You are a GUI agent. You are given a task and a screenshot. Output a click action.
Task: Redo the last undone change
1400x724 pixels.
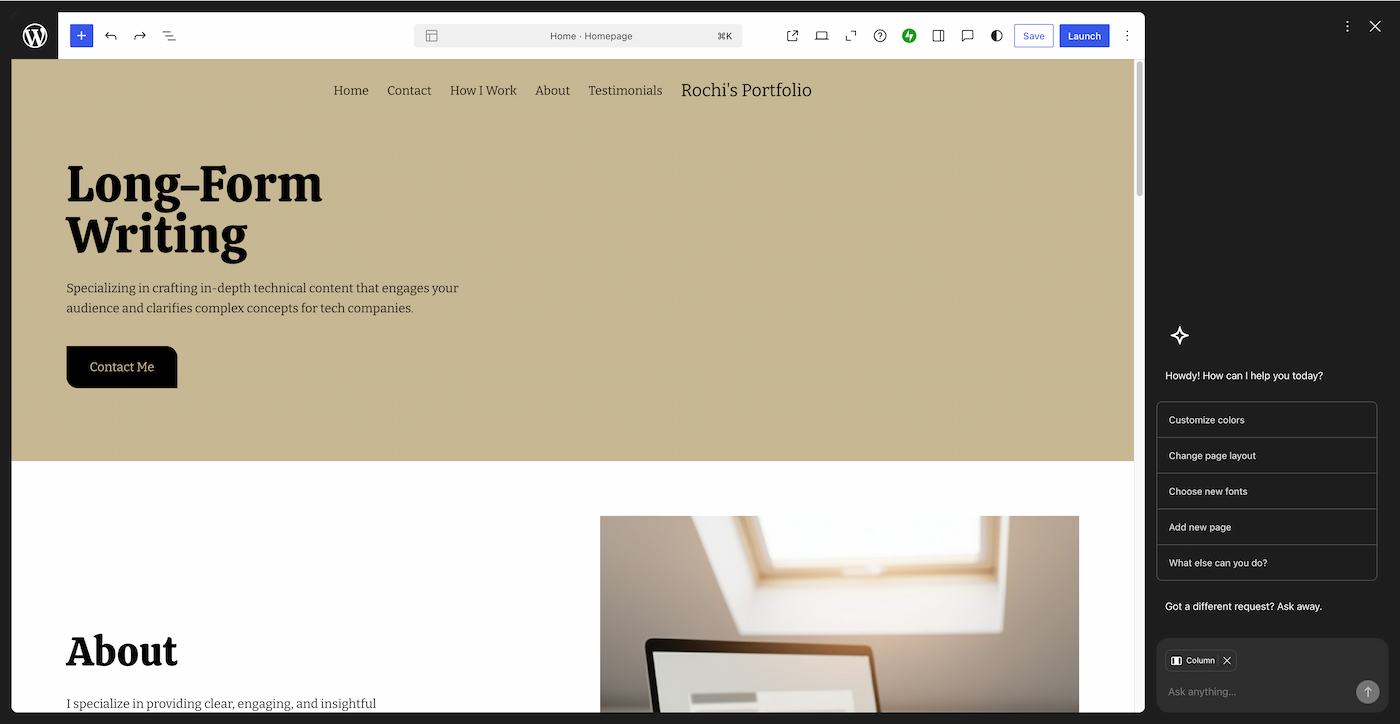(140, 36)
